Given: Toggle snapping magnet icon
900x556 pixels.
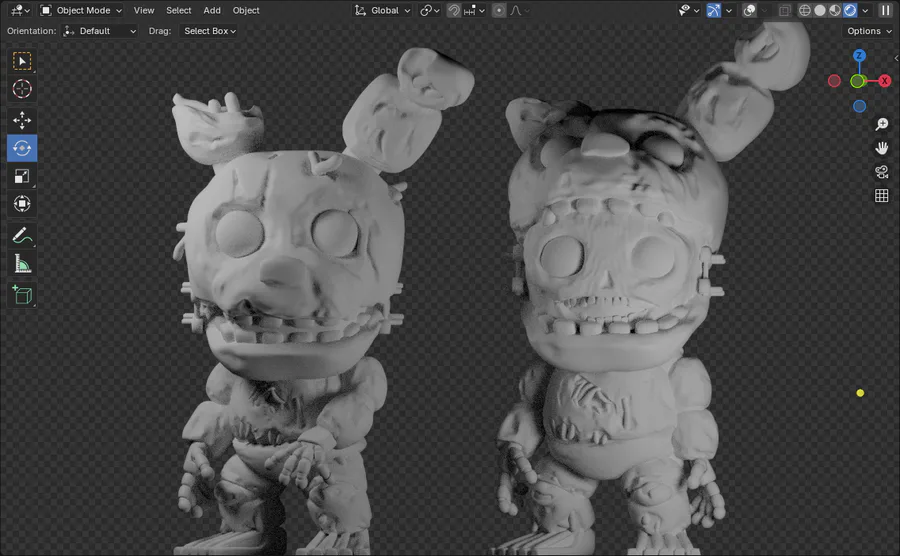Looking at the screenshot, I should [453, 10].
